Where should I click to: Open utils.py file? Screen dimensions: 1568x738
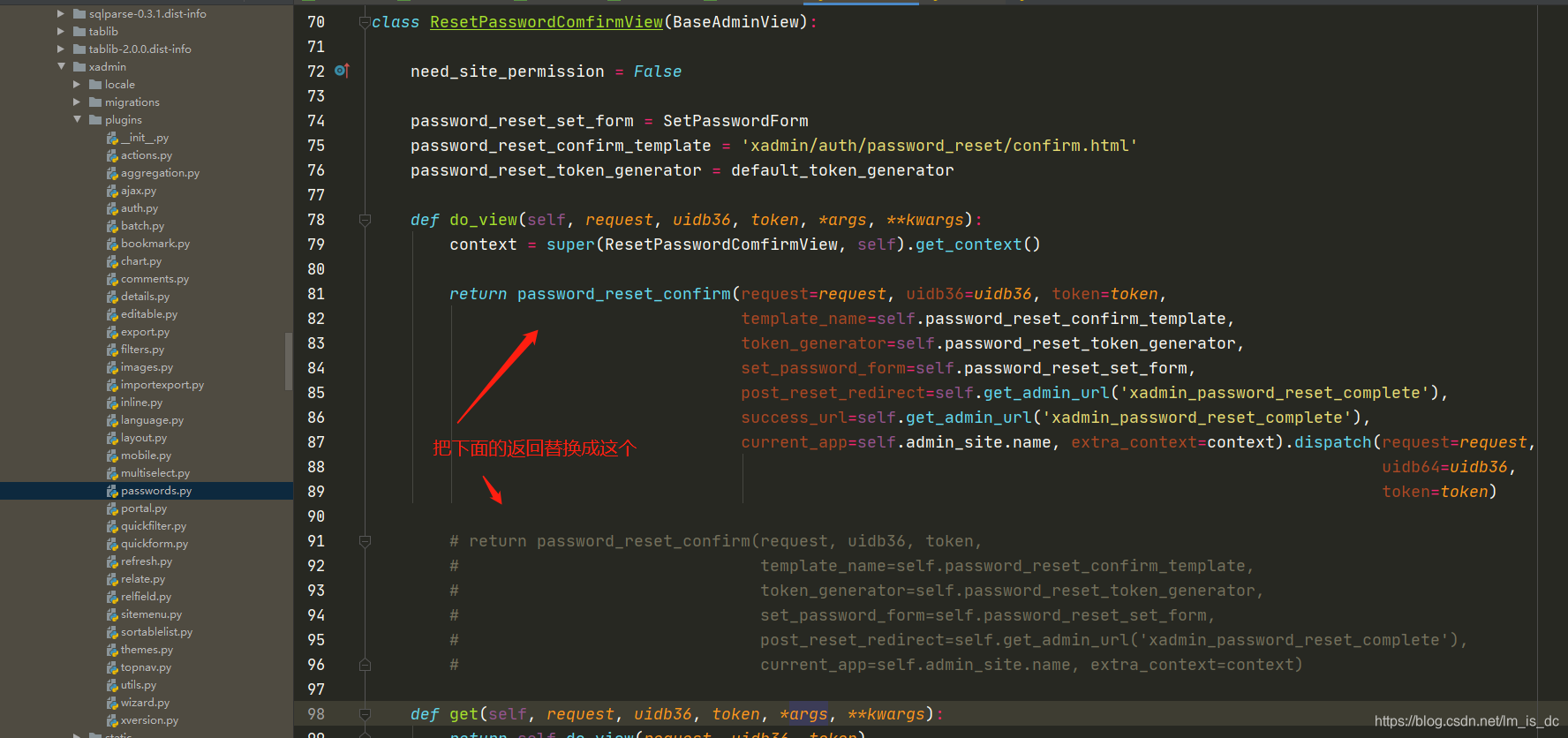point(139,685)
